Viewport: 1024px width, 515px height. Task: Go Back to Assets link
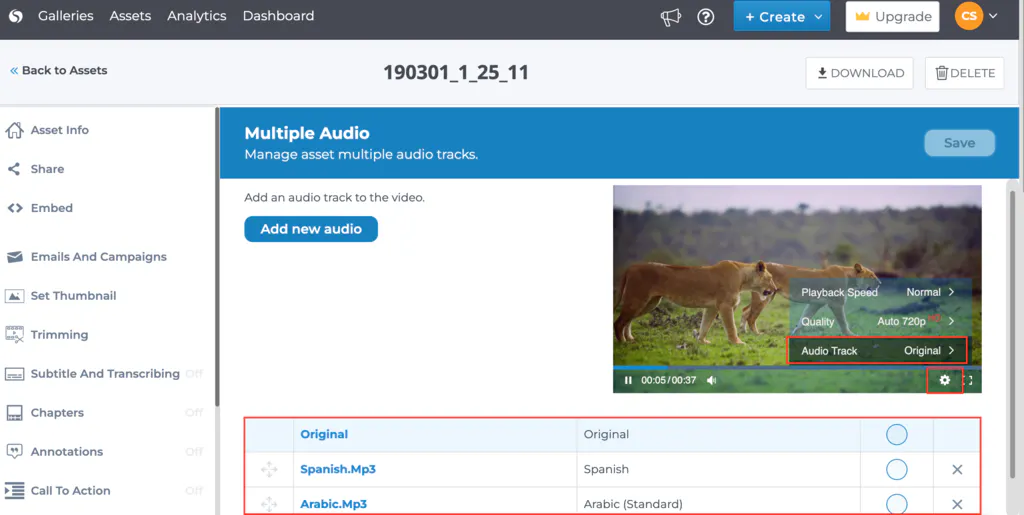58,70
